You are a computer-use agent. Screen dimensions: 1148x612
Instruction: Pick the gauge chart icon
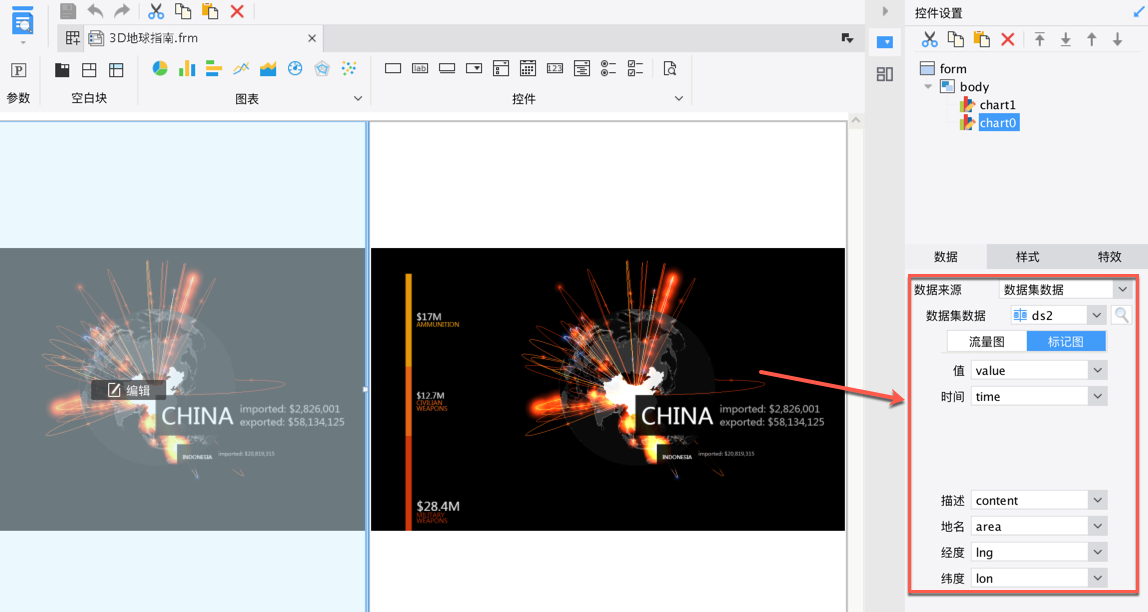click(295, 68)
